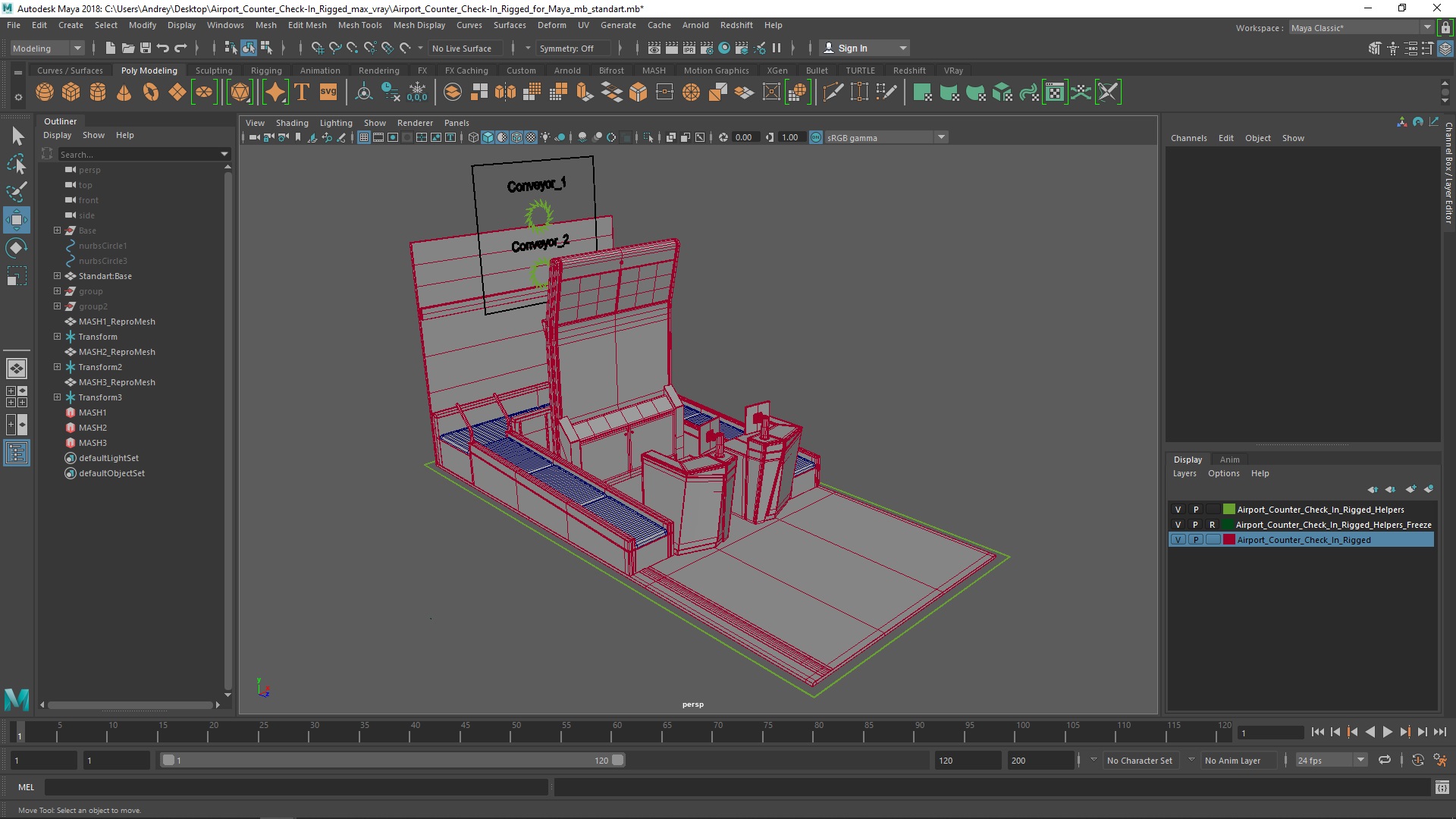This screenshot has width=1456, height=819.
Task: Open the Workspace Maya Classic dropdown
Action: pos(1361,28)
